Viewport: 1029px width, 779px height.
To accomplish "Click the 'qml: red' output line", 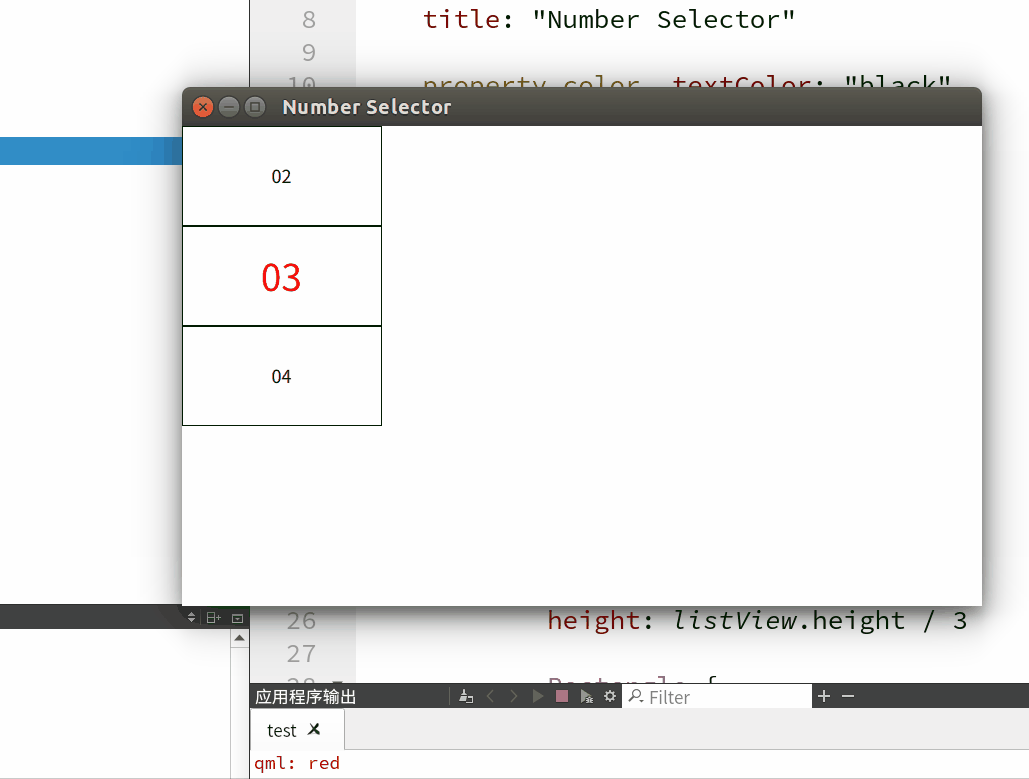I will [297, 763].
